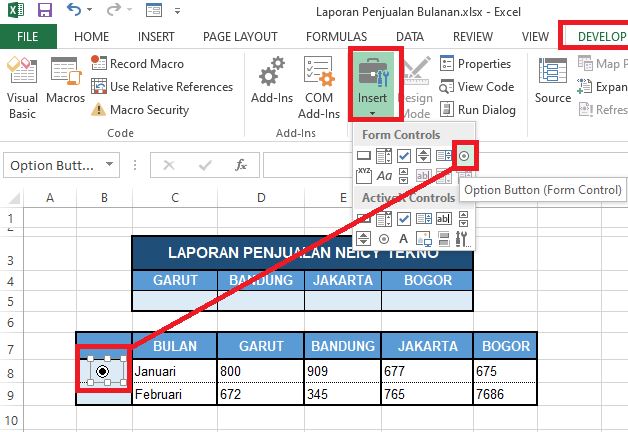Open COM Add-Ins dialog
Screen dimensions: 628x432
pos(319,88)
